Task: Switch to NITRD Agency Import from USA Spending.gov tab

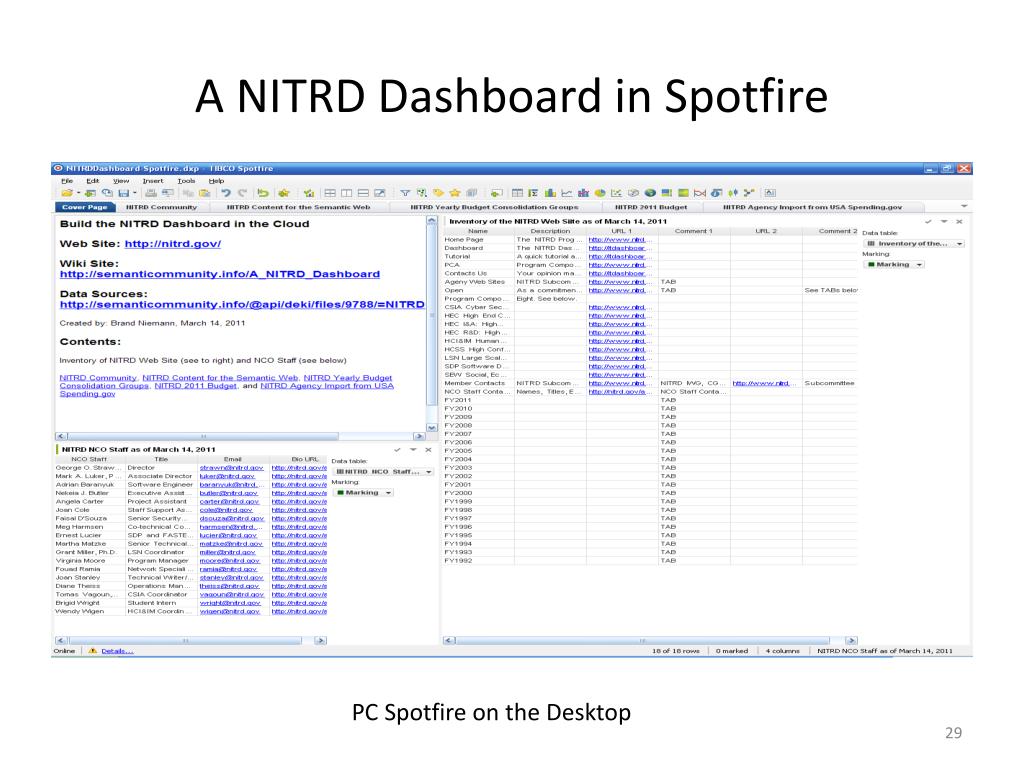Action: click(812, 207)
